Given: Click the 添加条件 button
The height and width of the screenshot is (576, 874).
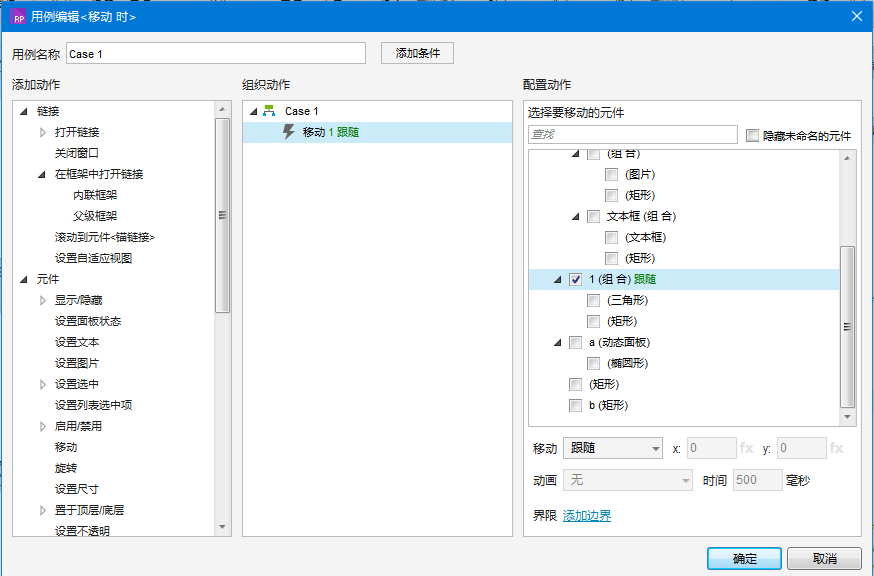Looking at the screenshot, I should [x=417, y=53].
